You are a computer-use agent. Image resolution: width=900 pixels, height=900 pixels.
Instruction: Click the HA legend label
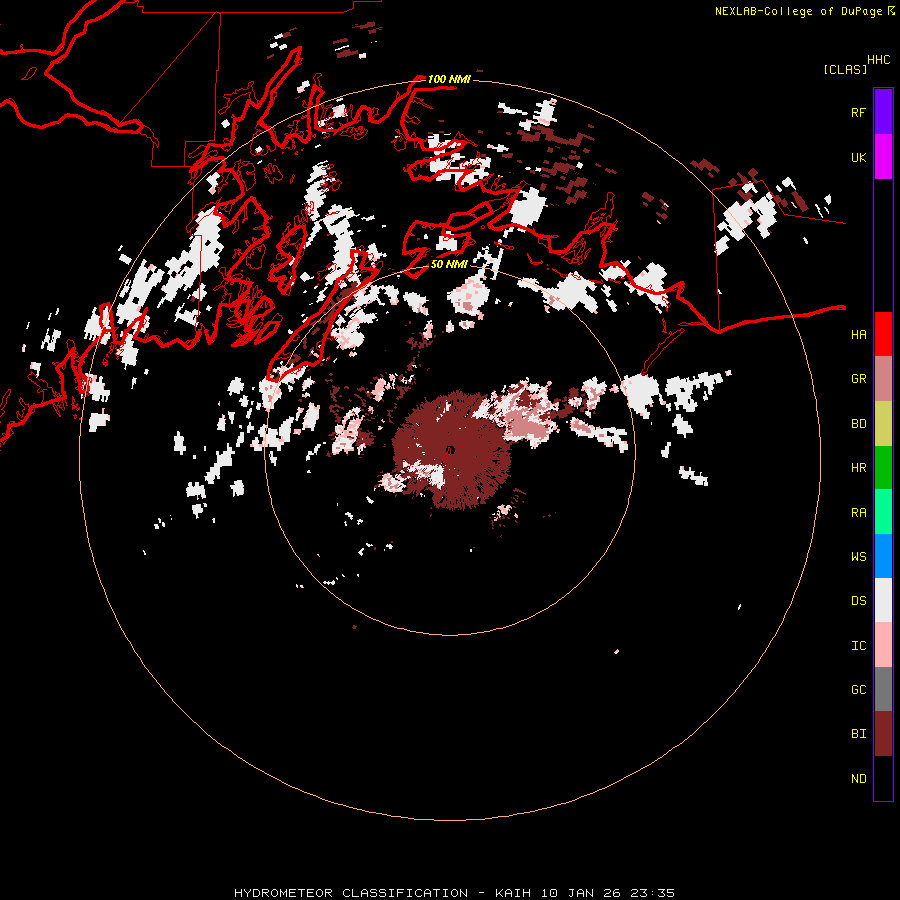(x=858, y=335)
